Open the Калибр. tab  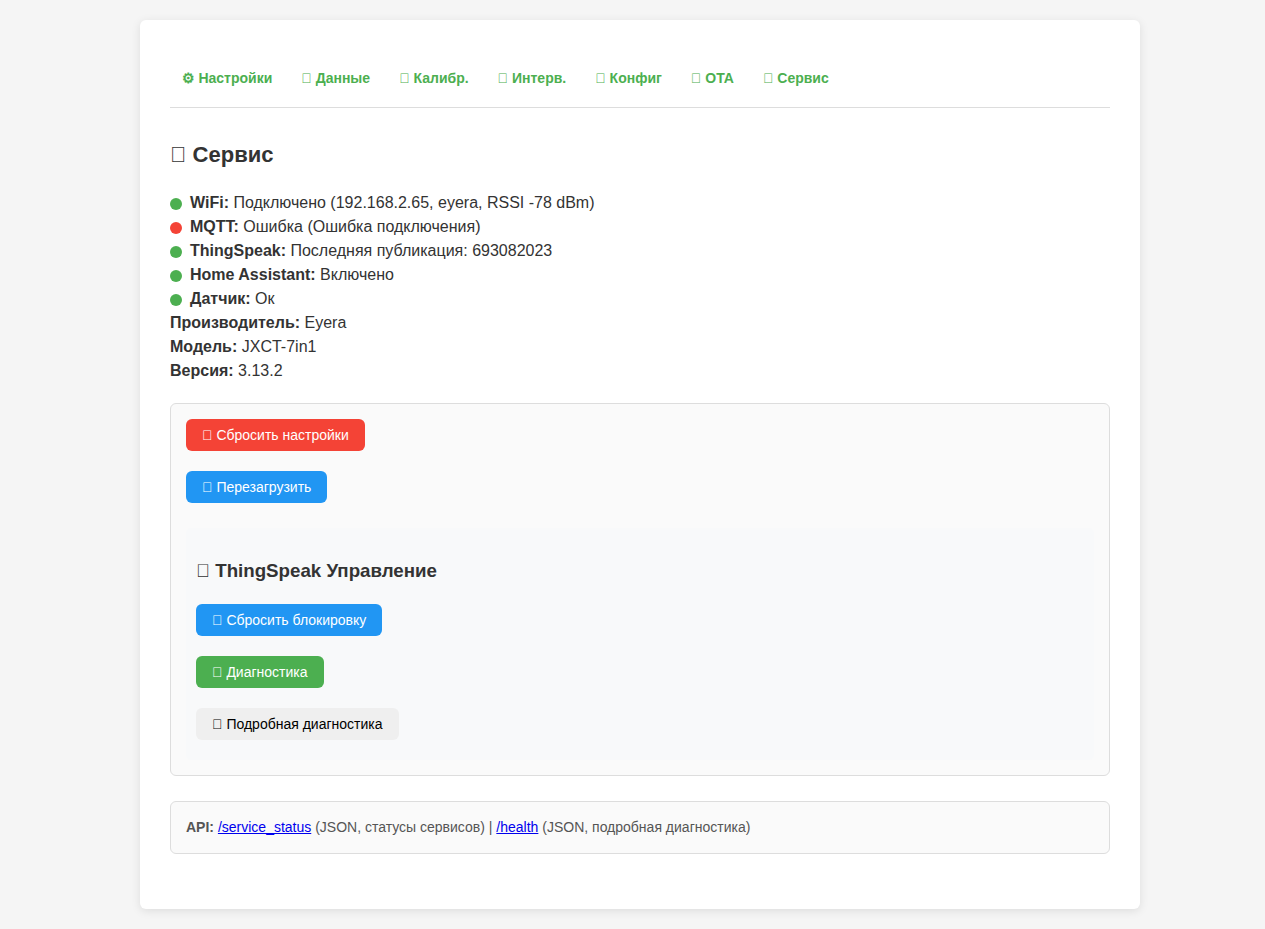coord(434,78)
